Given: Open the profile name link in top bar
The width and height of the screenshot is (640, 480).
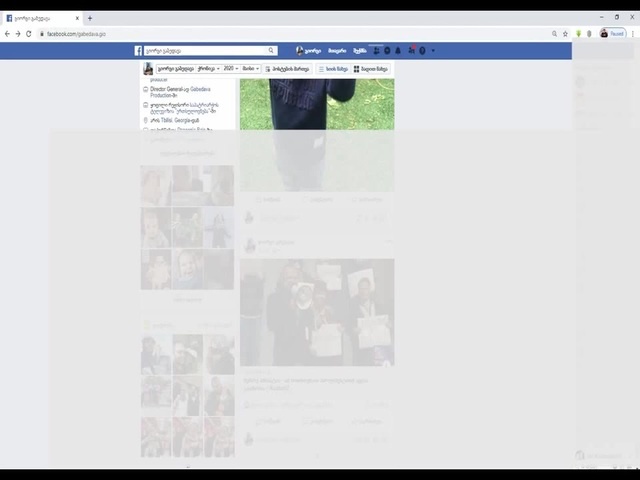Looking at the screenshot, I should tap(309, 50).
